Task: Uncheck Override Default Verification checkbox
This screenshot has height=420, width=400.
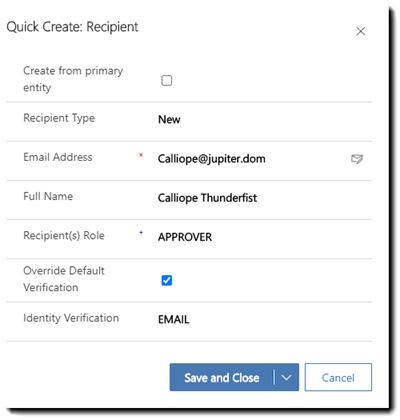Action: tap(167, 280)
